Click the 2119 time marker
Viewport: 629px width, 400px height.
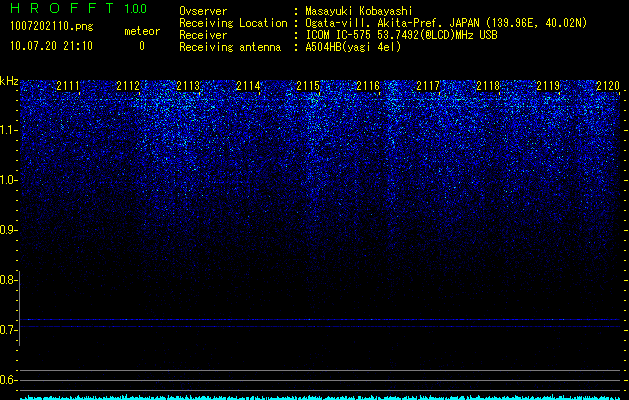pyautogui.click(x=548, y=86)
